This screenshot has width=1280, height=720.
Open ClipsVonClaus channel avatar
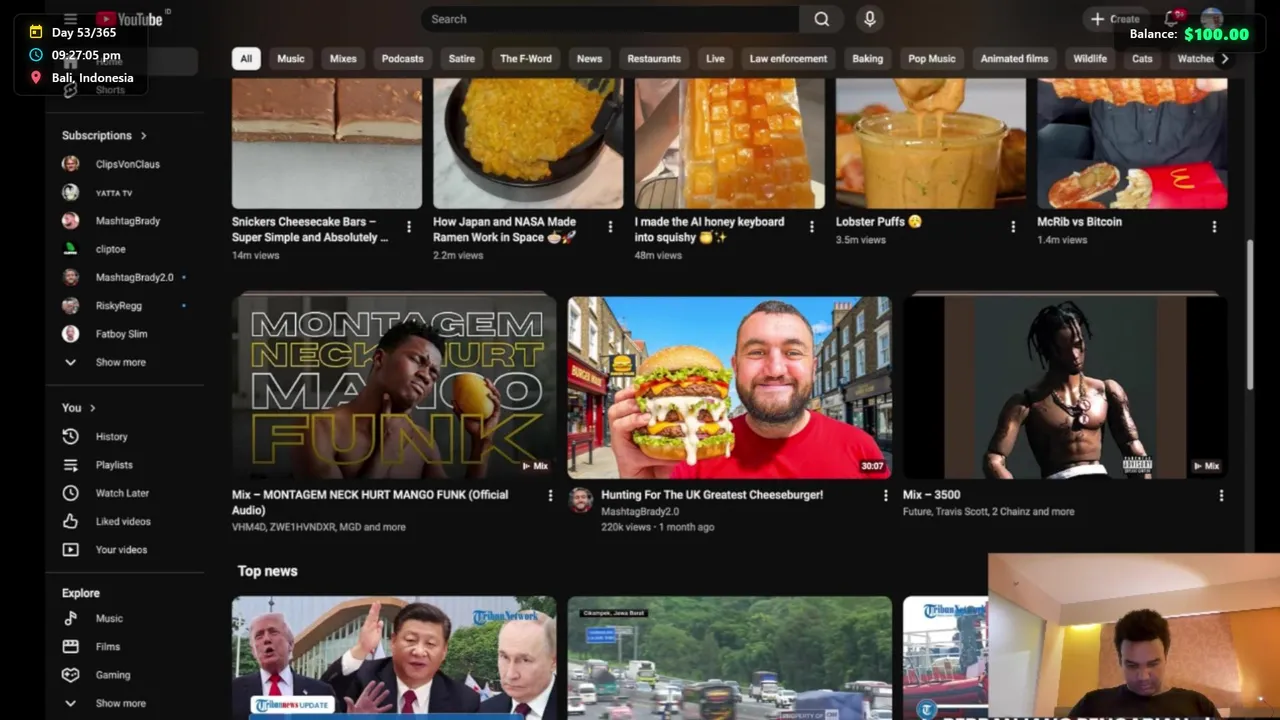pyautogui.click(x=70, y=164)
